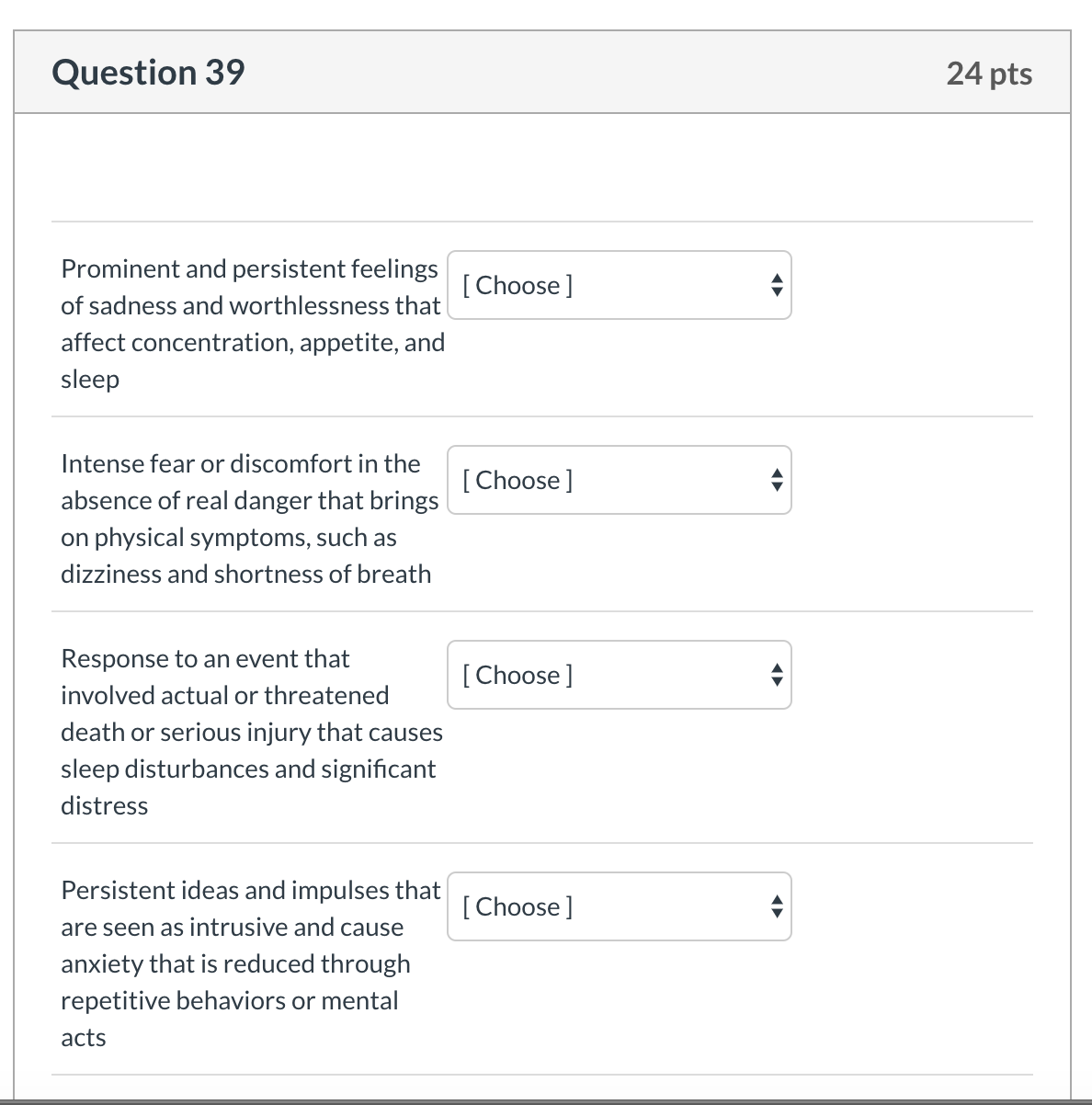Click the dizziness and shortness of breath description

pos(245,574)
